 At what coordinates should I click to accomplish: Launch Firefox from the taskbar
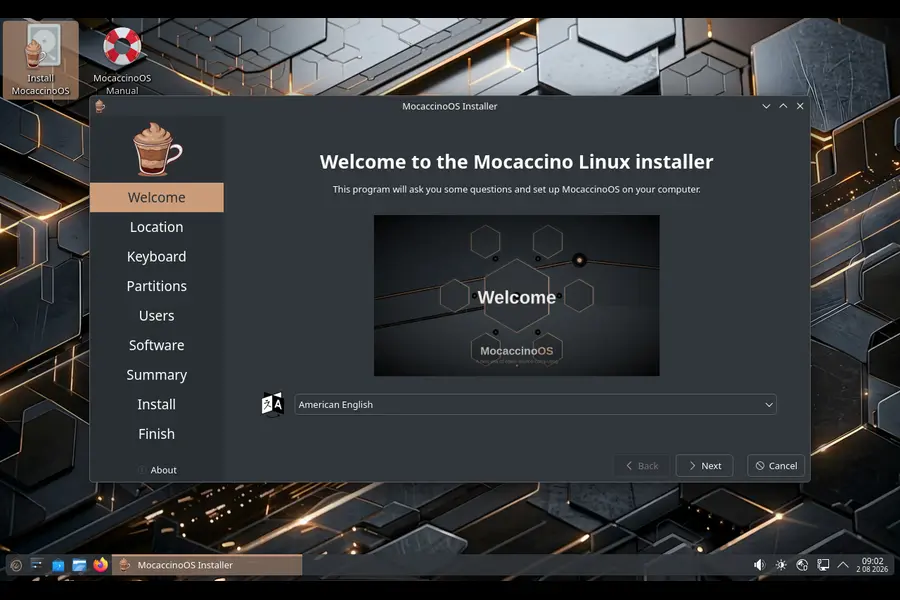coord(100,565)
